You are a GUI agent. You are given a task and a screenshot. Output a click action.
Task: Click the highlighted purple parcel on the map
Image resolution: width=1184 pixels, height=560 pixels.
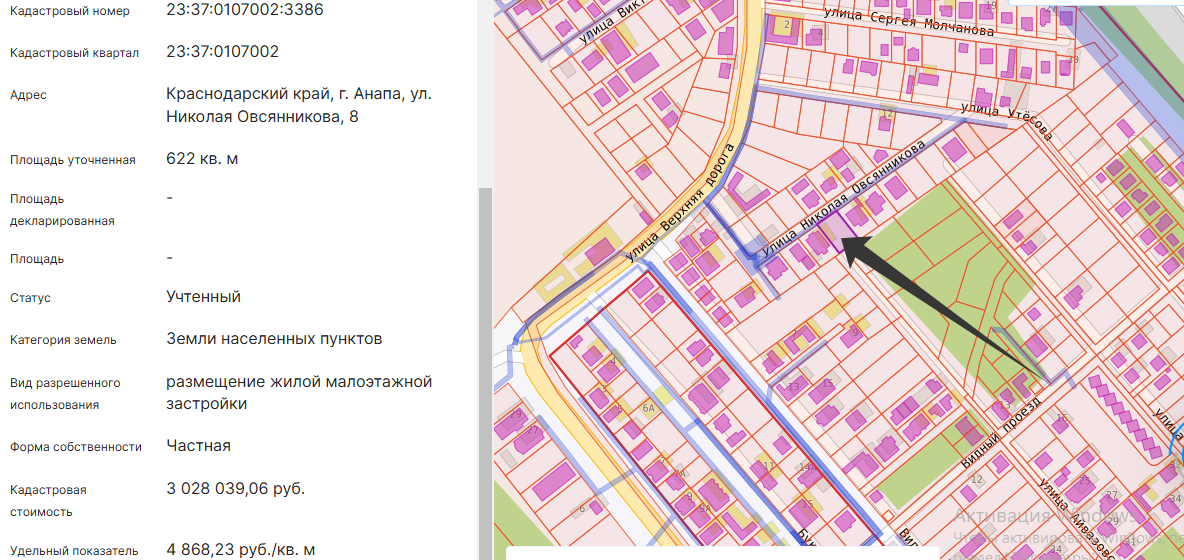pyautogui.click(x=838, y=231)
